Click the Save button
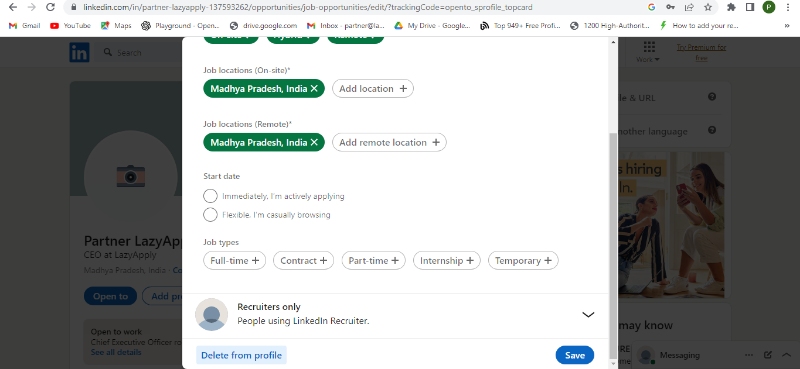 coord(574,355)
